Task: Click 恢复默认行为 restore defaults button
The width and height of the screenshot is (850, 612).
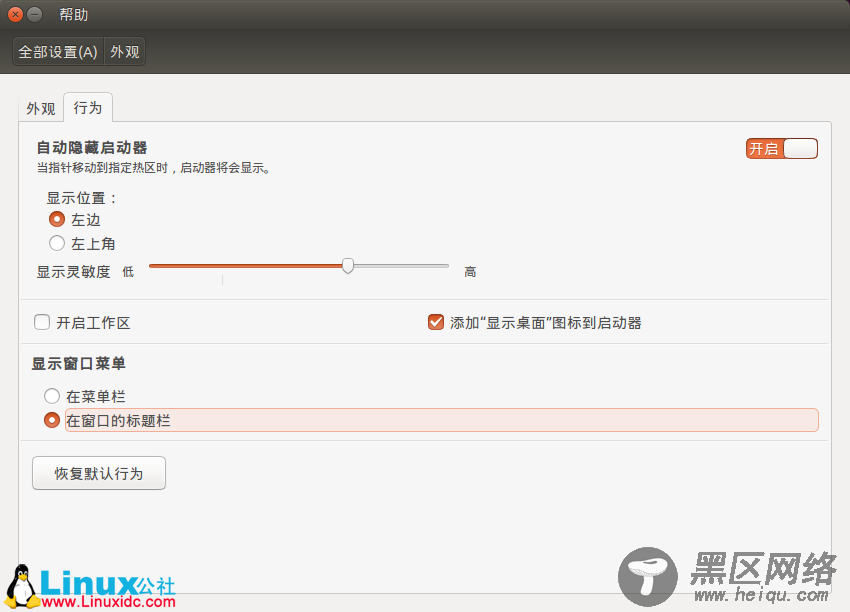Action: [99, 473]
